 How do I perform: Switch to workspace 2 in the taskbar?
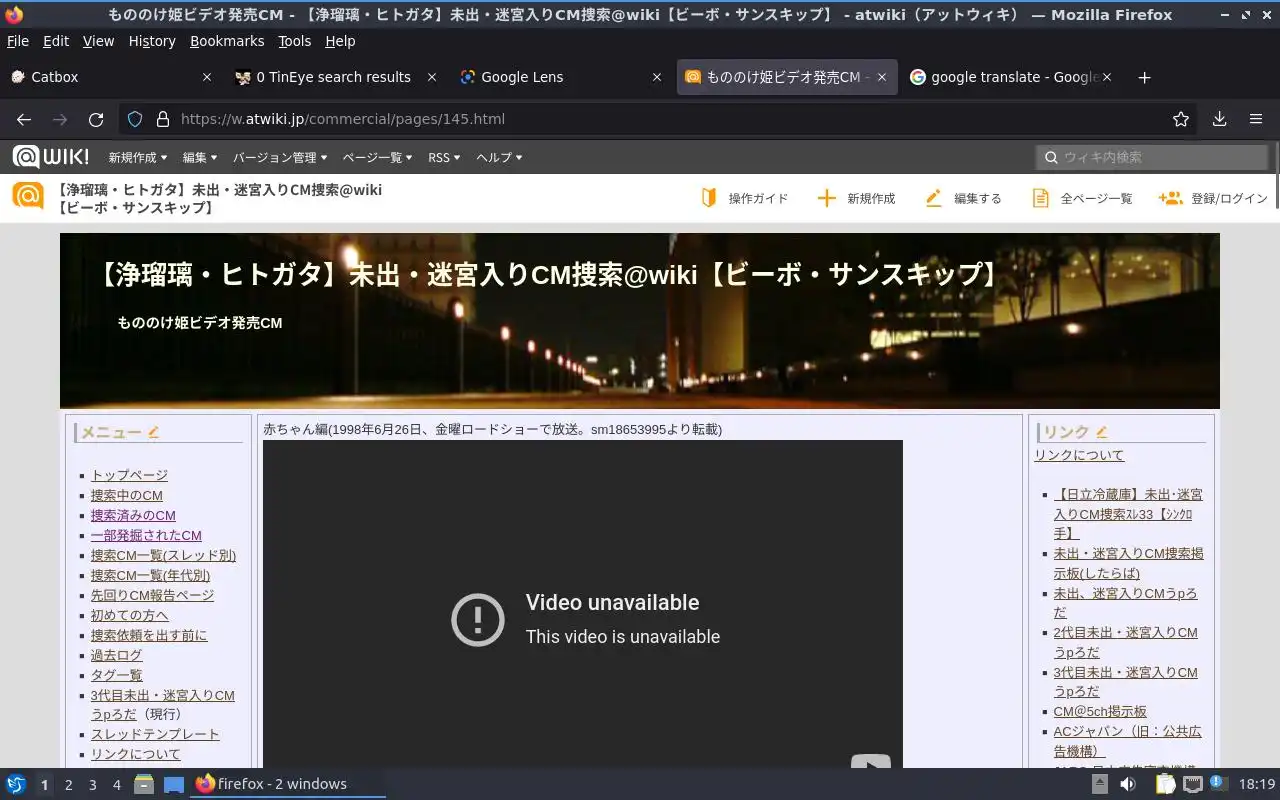coord(68,785)
